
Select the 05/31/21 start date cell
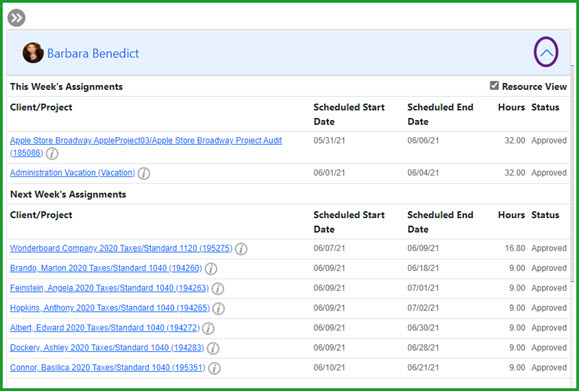[329, 141]
